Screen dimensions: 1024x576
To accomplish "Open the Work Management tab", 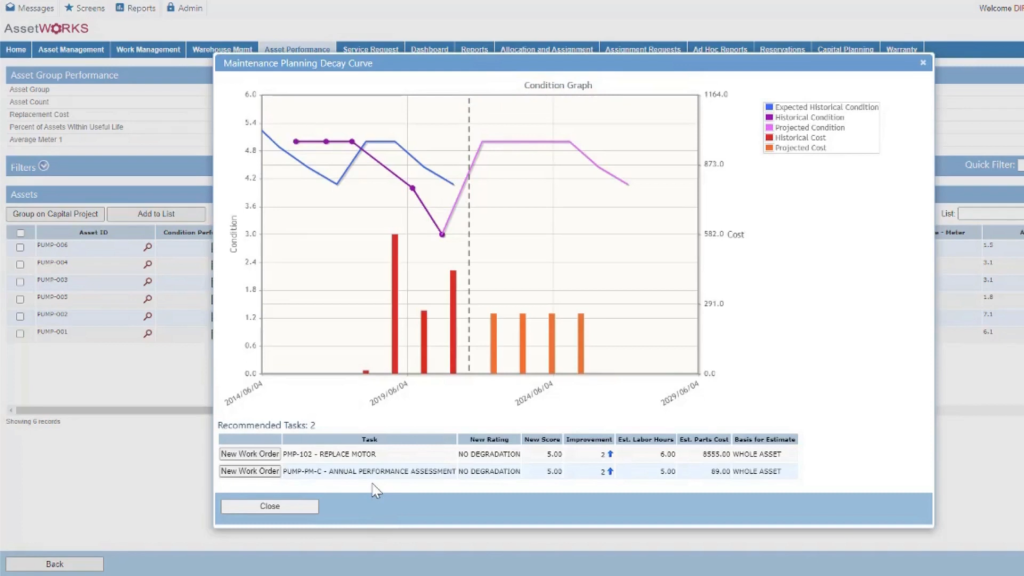I will tap(148, 49).
